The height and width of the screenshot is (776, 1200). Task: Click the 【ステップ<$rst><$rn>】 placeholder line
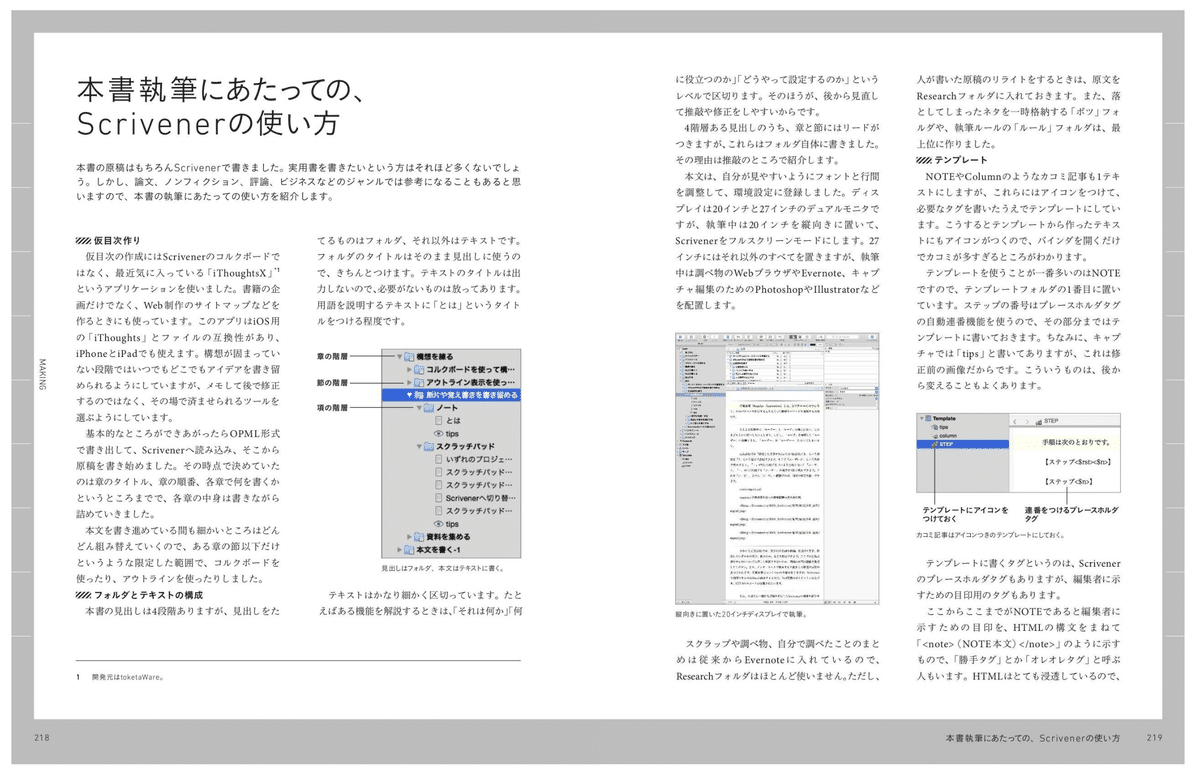point(1078,462)
